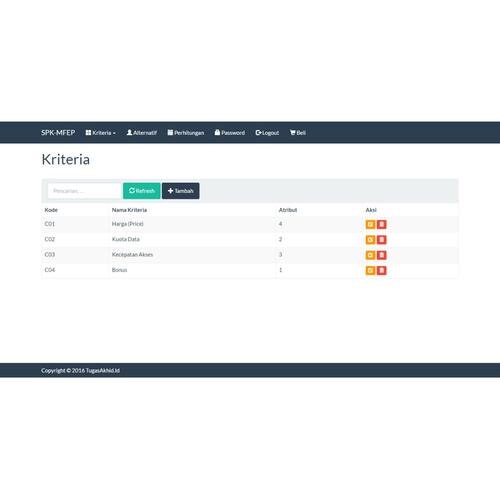The height and width of the screenshot is (500, 500).
Task: Delete the Kuota Data criterion
Action: coord(382,240)
